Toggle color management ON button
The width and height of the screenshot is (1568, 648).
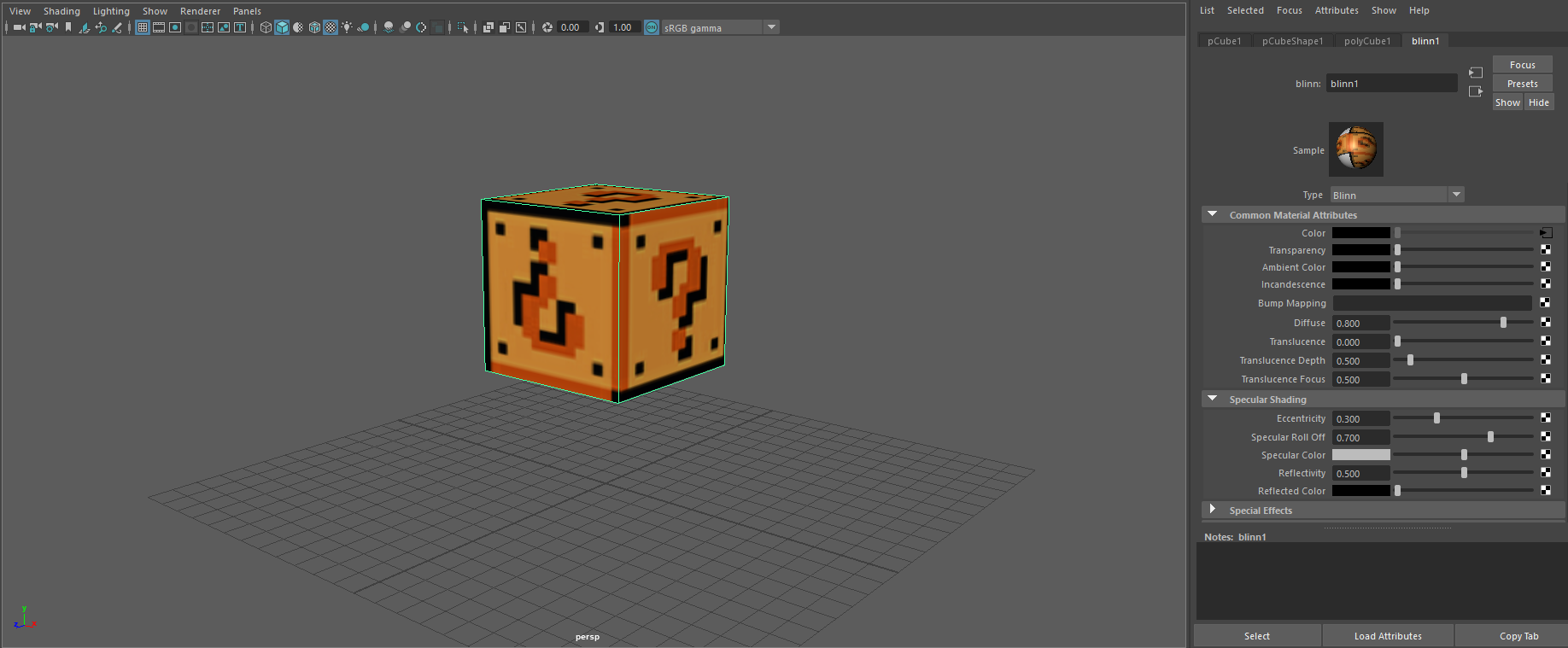point(652,27)
